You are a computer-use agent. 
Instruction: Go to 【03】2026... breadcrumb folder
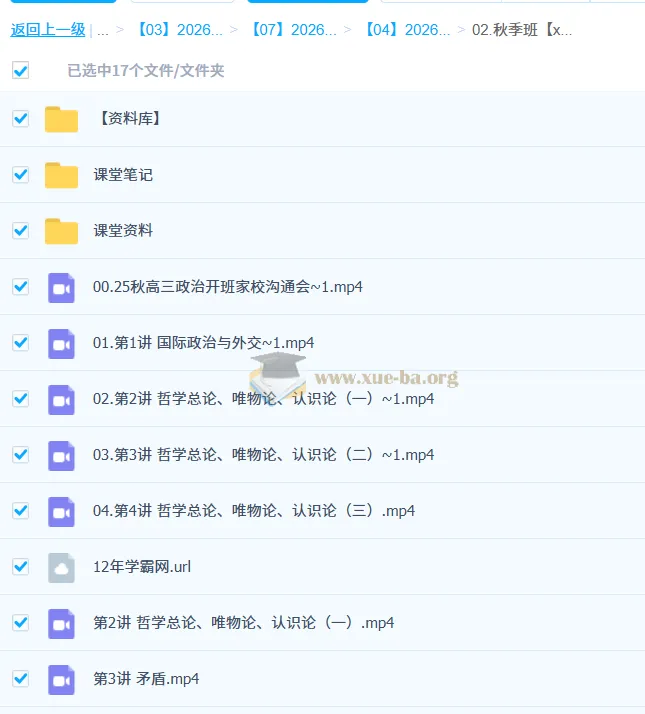coord(180,30)
